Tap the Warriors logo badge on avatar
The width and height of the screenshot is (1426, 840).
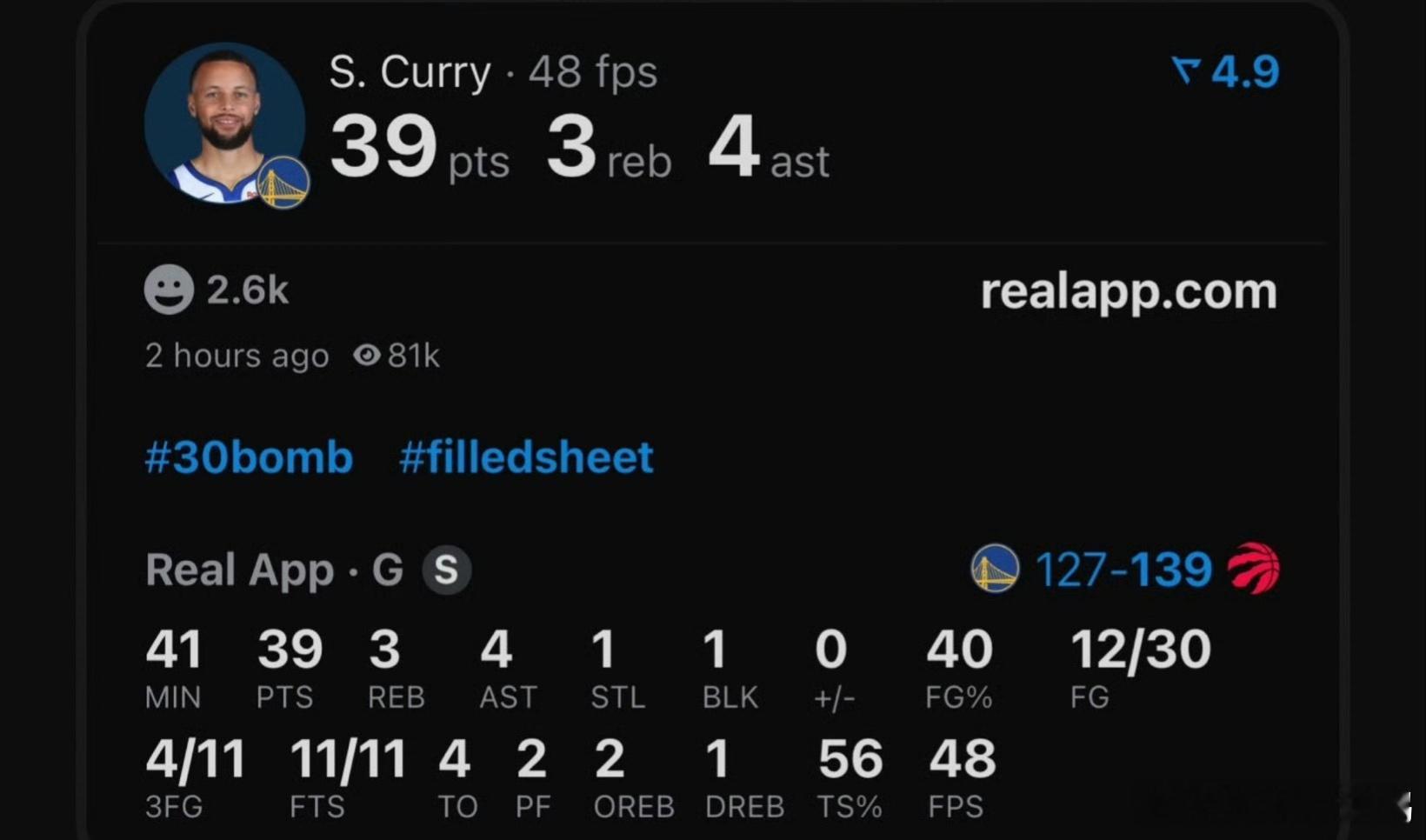click(283, 183)
